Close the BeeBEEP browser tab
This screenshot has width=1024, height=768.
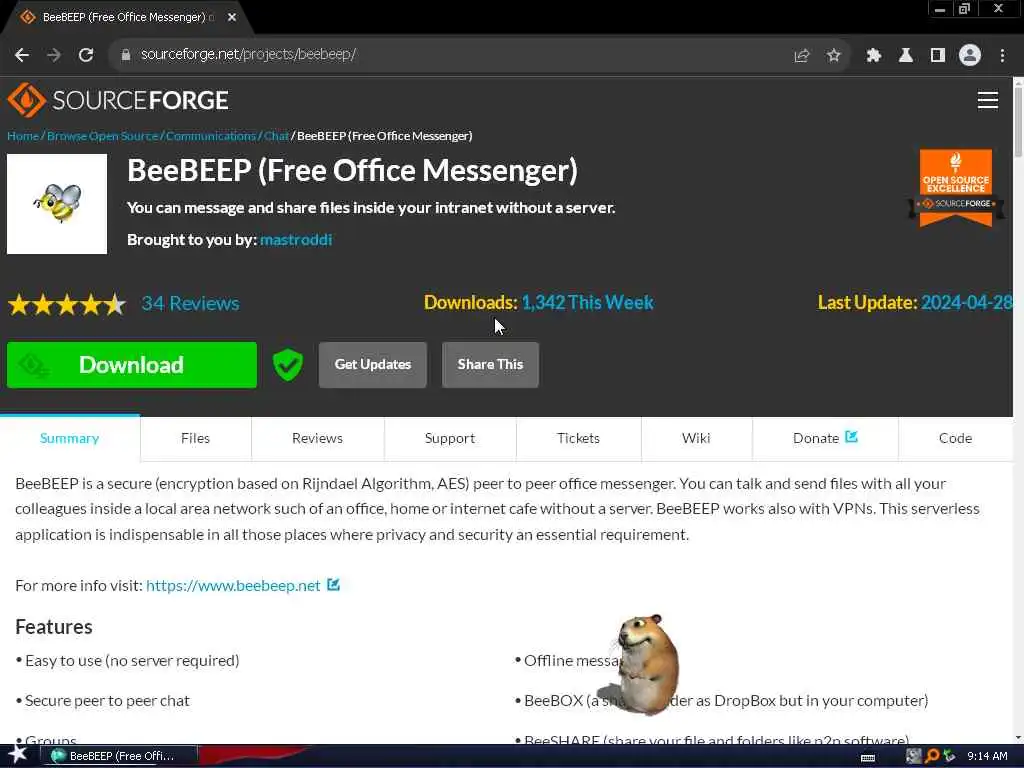[x=232, y=18]
